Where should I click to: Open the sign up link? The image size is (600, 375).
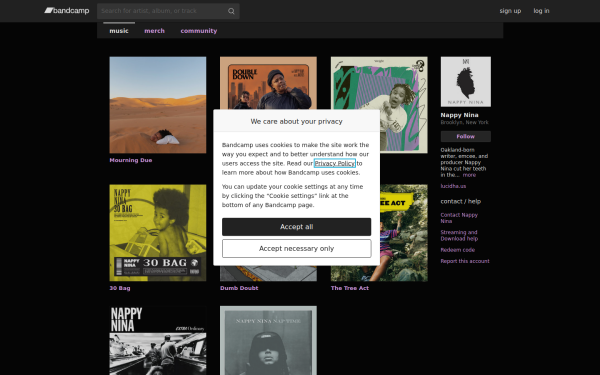[x=510, y=11]
